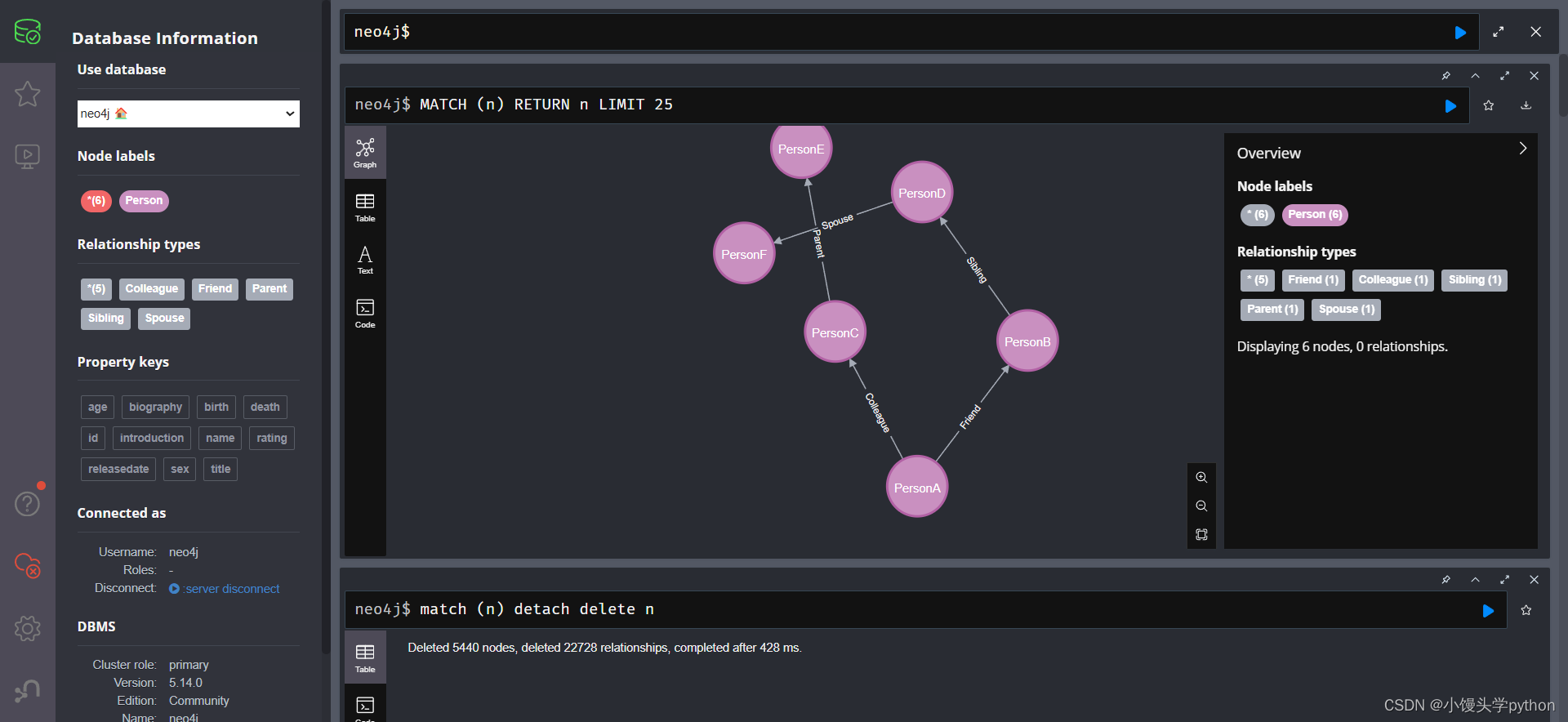Rerun the detach delete query

point(1488,611)
